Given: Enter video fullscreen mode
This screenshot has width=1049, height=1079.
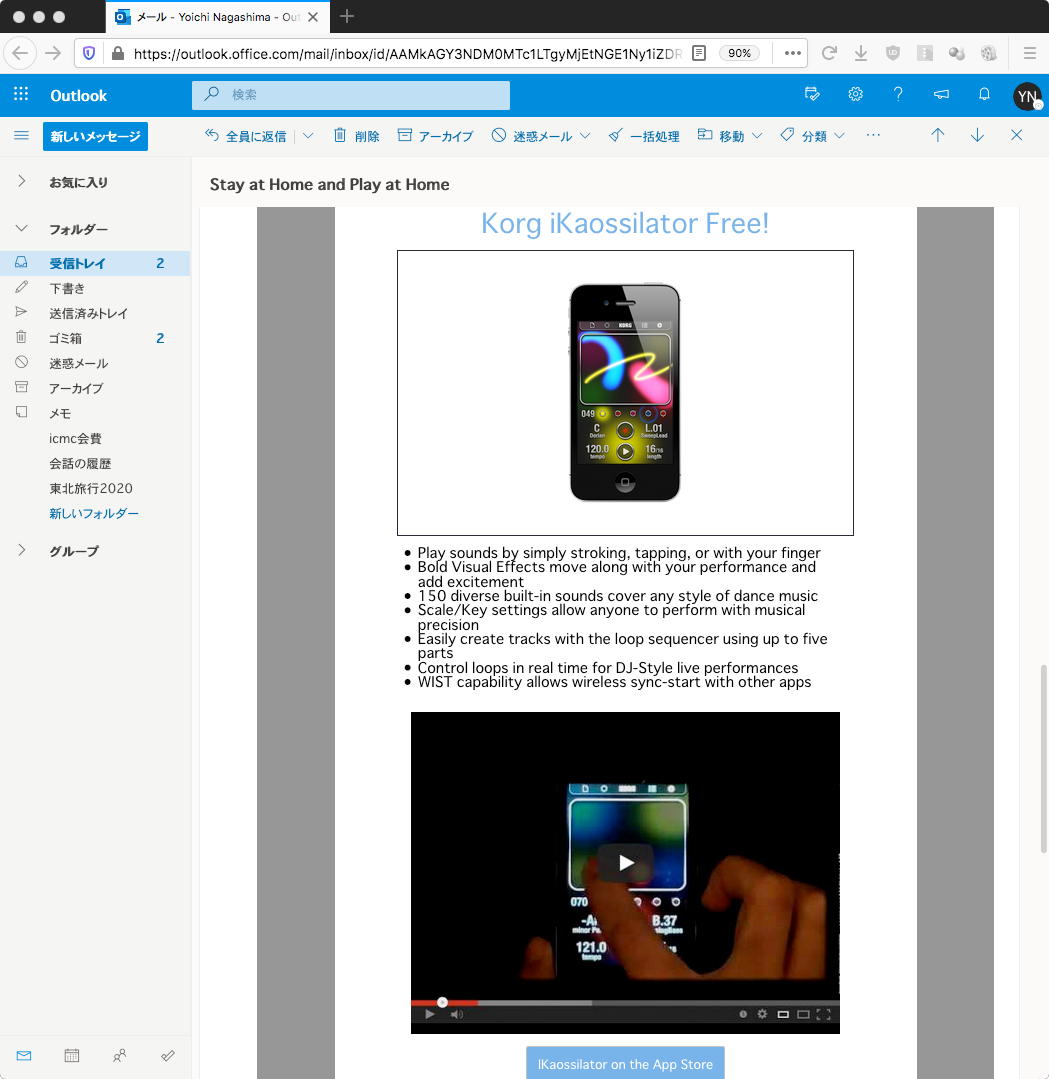Looking at the screenshot, I should coord(823,1014).
